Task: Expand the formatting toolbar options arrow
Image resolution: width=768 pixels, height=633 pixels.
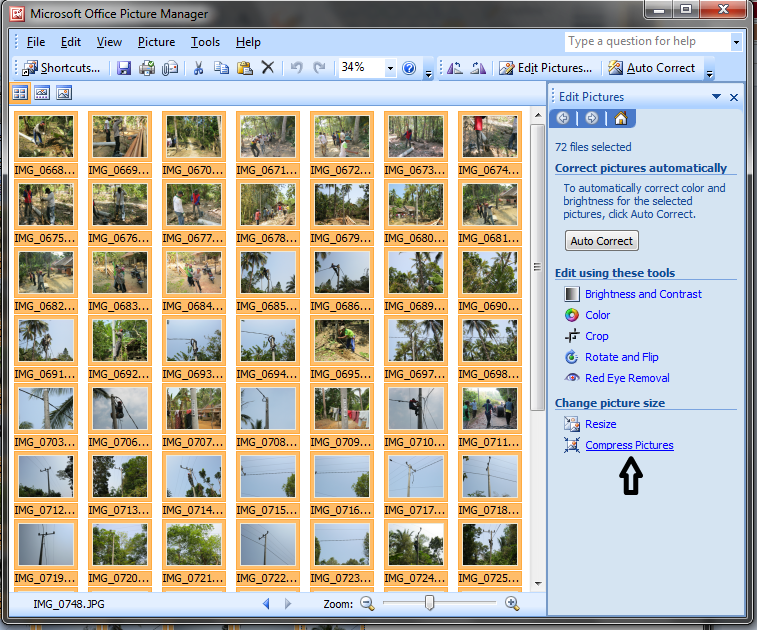Action: tap(710, 74)
